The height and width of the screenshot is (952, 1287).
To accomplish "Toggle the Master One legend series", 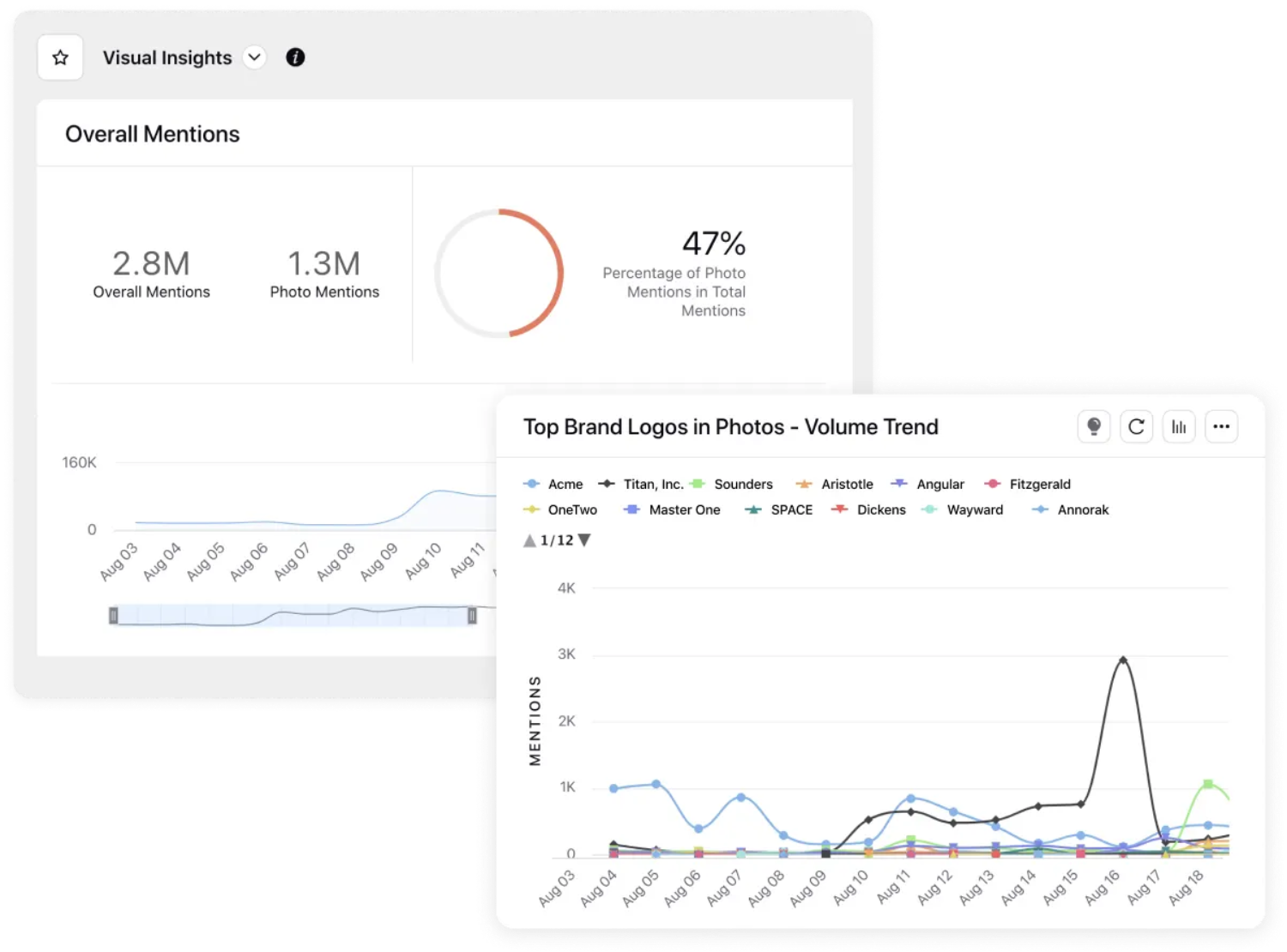I will [672, 509].
